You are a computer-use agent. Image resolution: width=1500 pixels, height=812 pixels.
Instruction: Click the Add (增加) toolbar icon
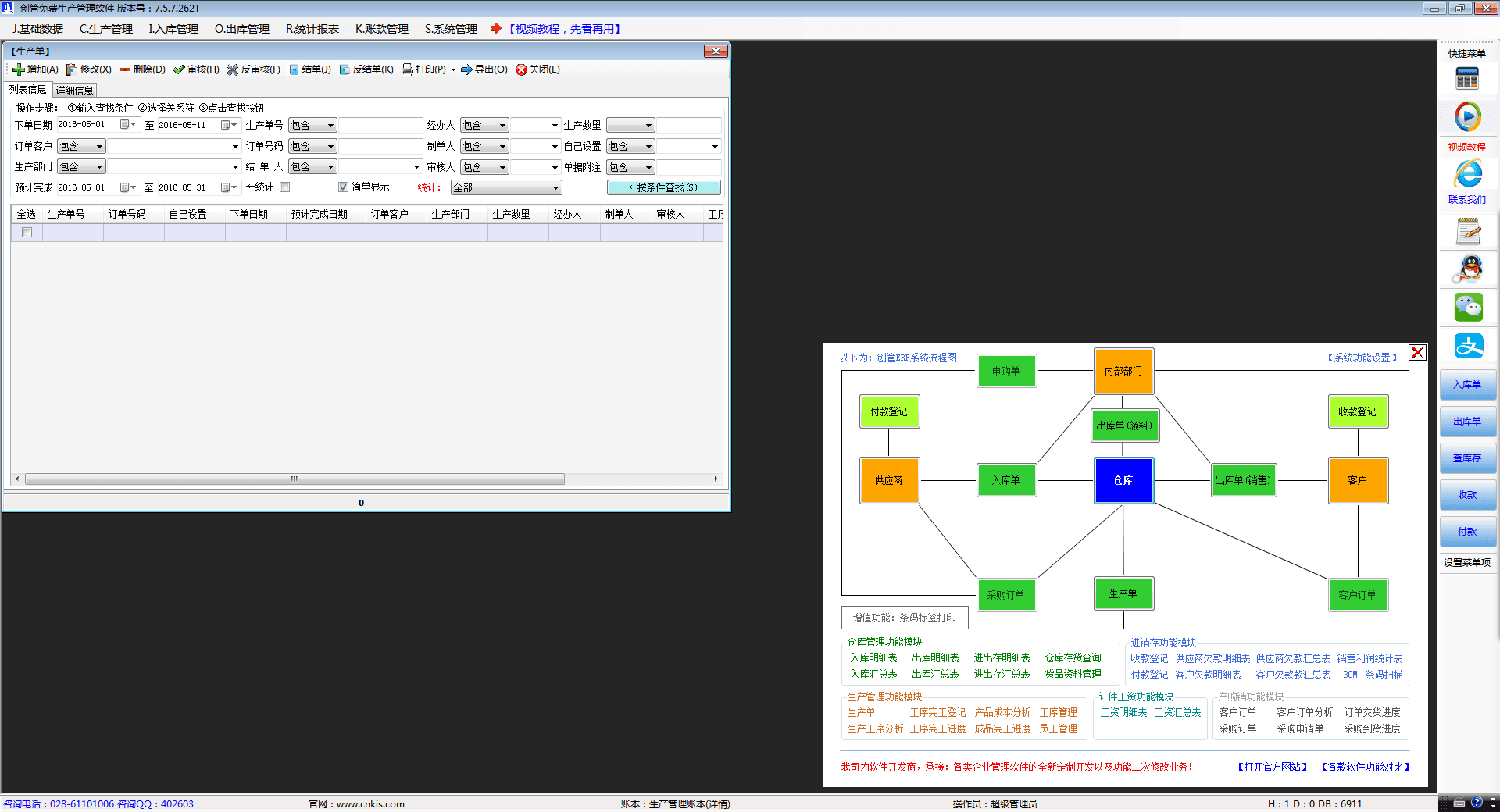click(19, 69)
